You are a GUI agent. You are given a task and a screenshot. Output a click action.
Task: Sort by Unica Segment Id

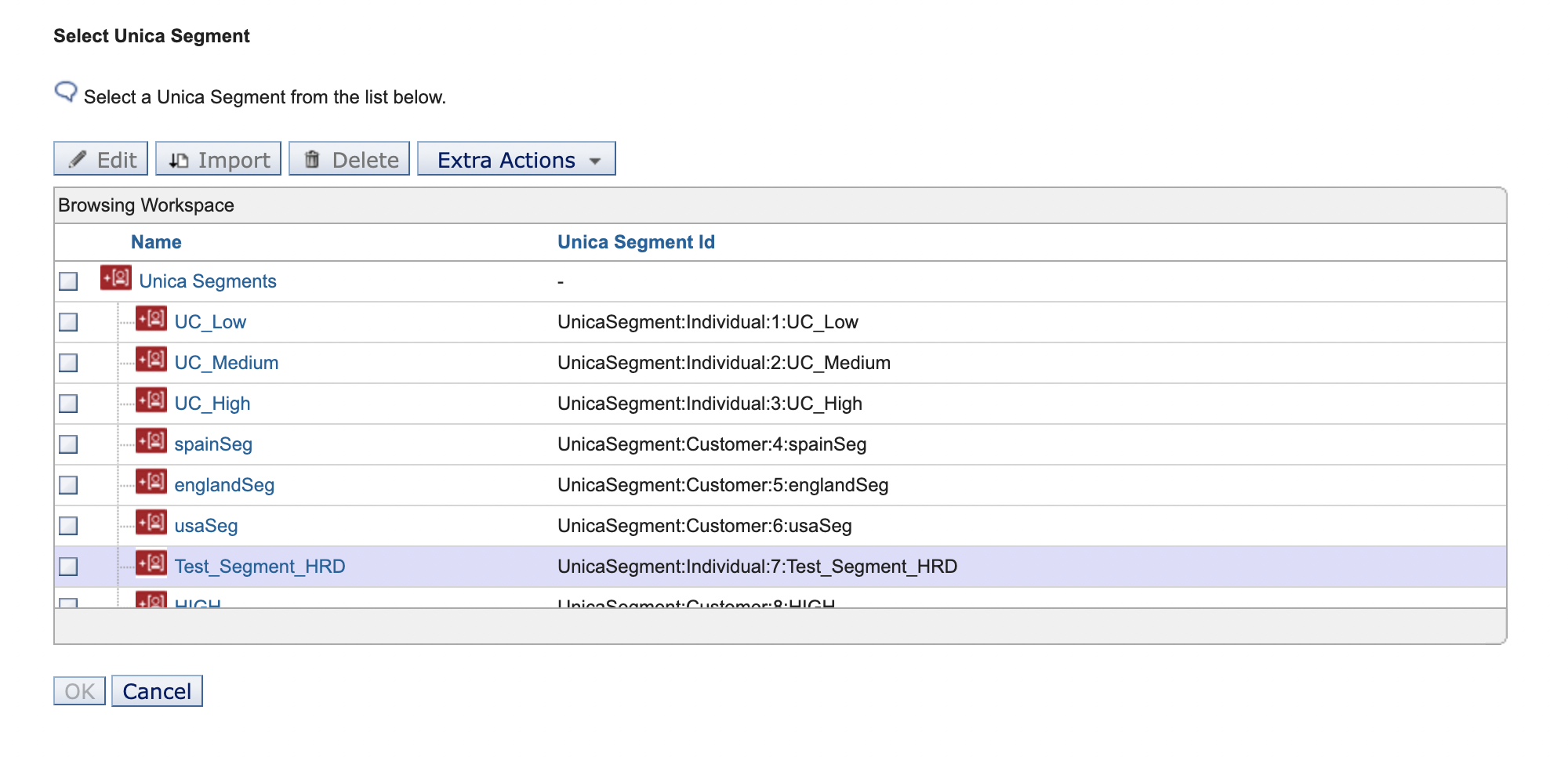click(x=636, y=241)
